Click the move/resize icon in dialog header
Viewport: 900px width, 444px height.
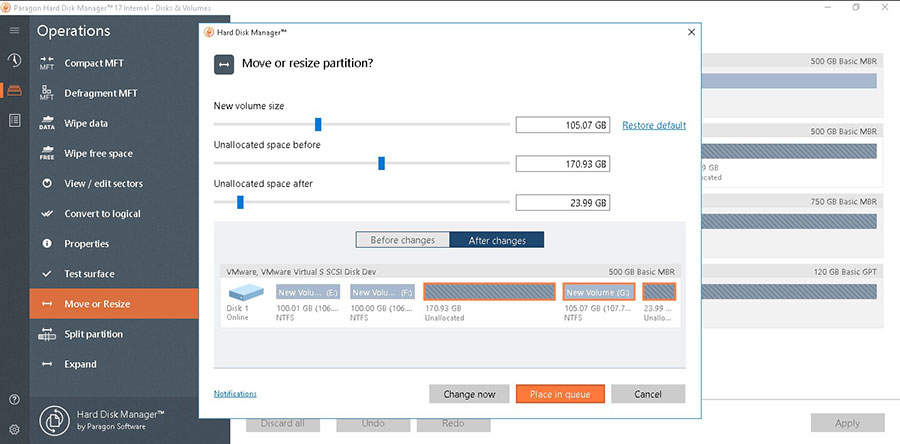click(x=224, y=65)
